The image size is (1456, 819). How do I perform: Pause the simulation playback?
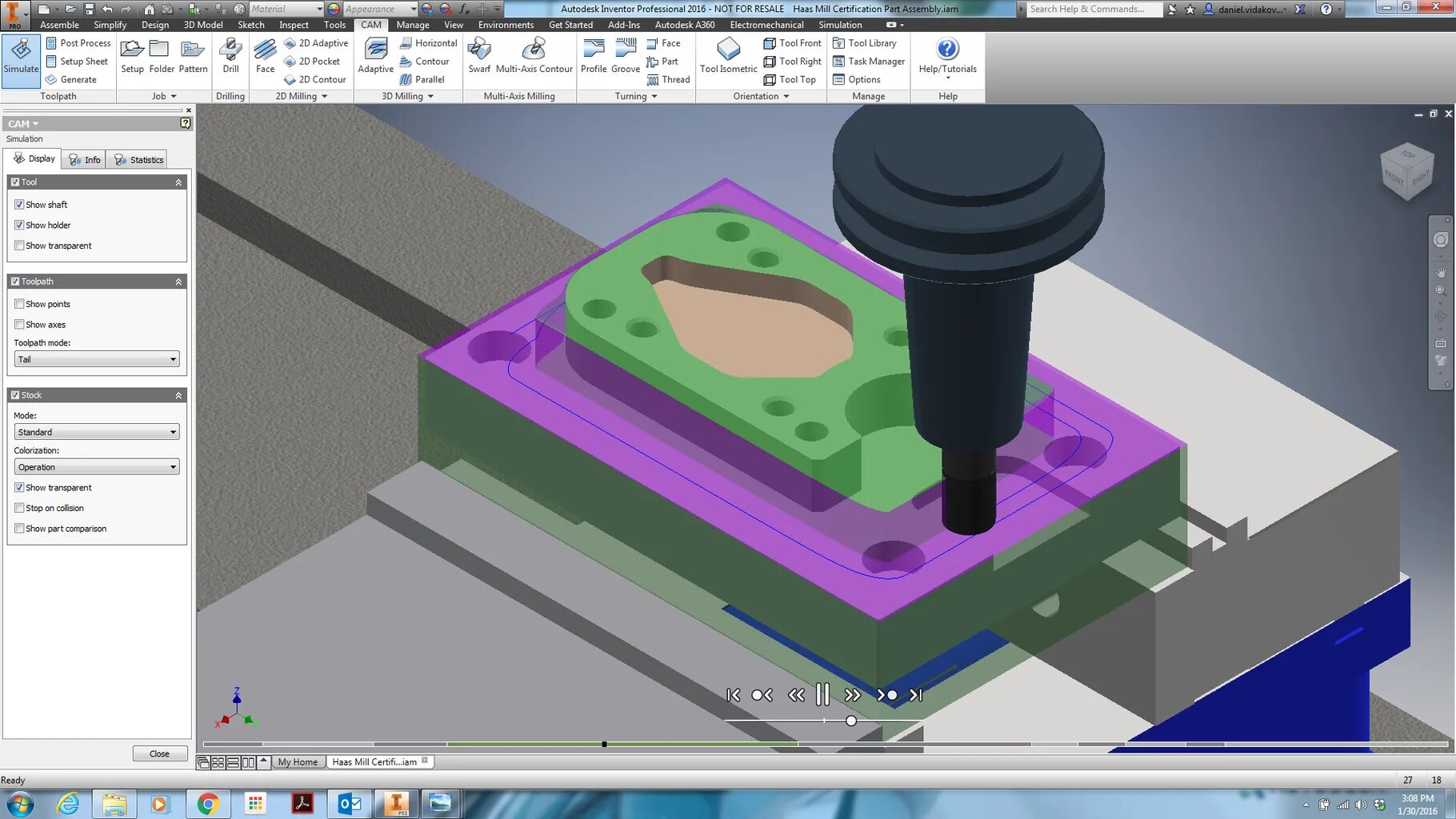point(822,694)
